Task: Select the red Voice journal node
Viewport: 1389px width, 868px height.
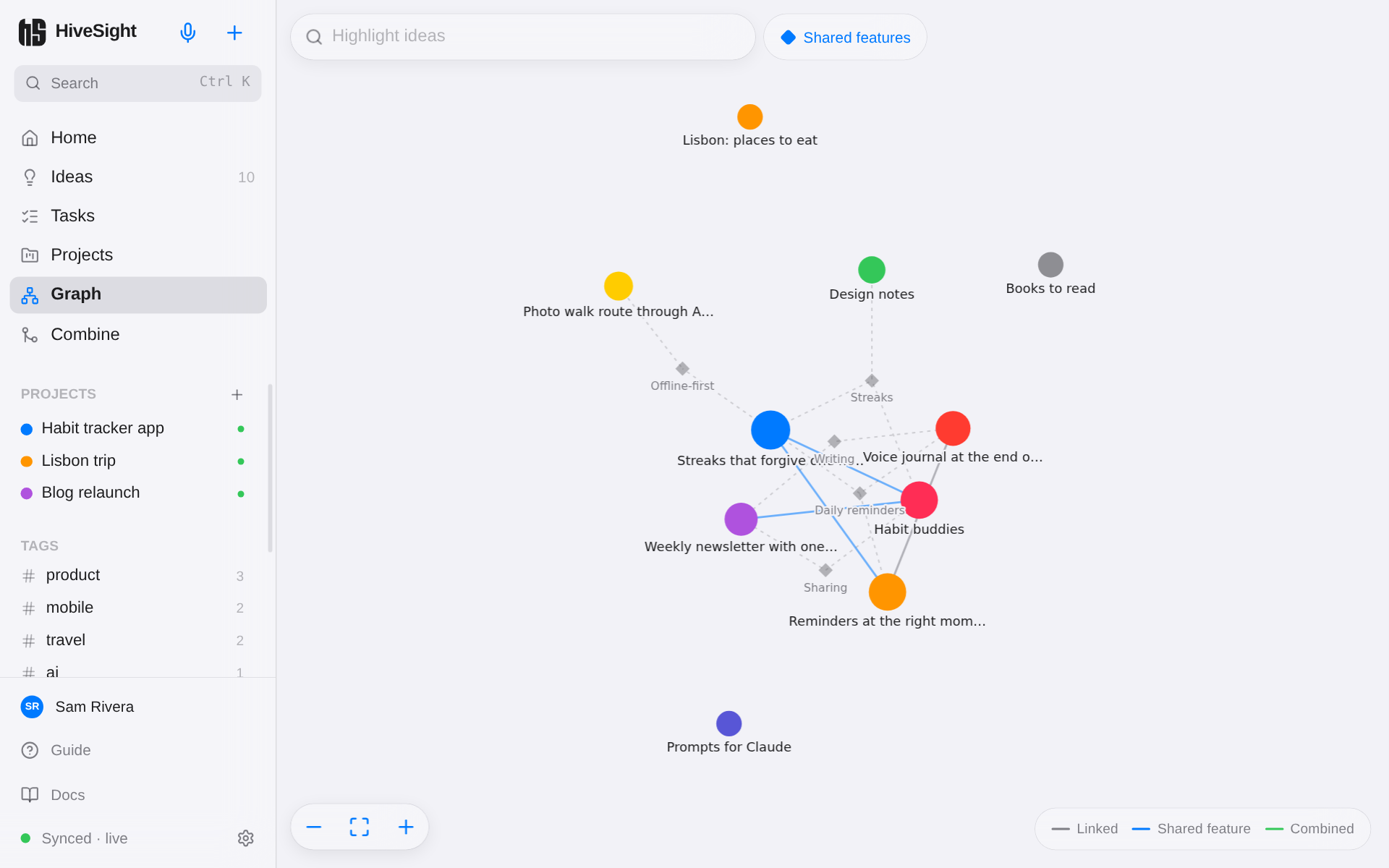Action: pyautogui.click(x=953, y=428)
